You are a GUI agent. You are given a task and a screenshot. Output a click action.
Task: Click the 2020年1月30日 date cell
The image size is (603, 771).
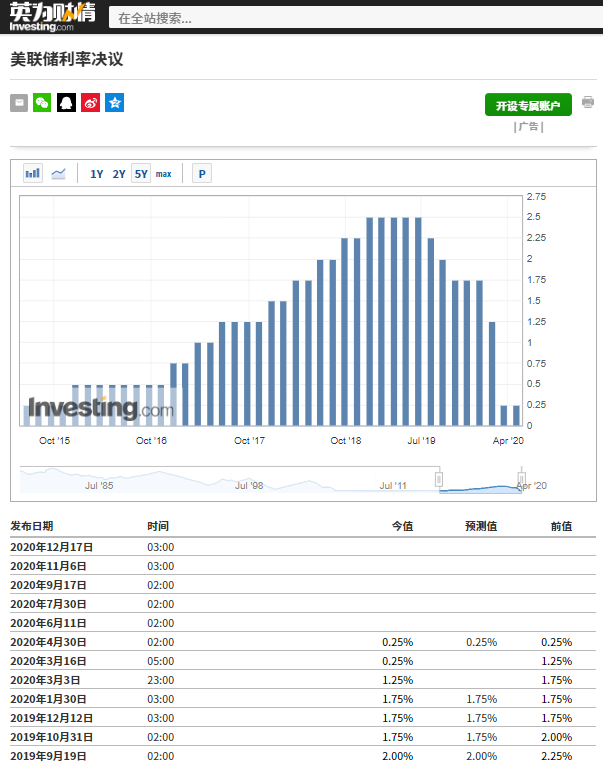pyautogui.click(x=48, y=699)
